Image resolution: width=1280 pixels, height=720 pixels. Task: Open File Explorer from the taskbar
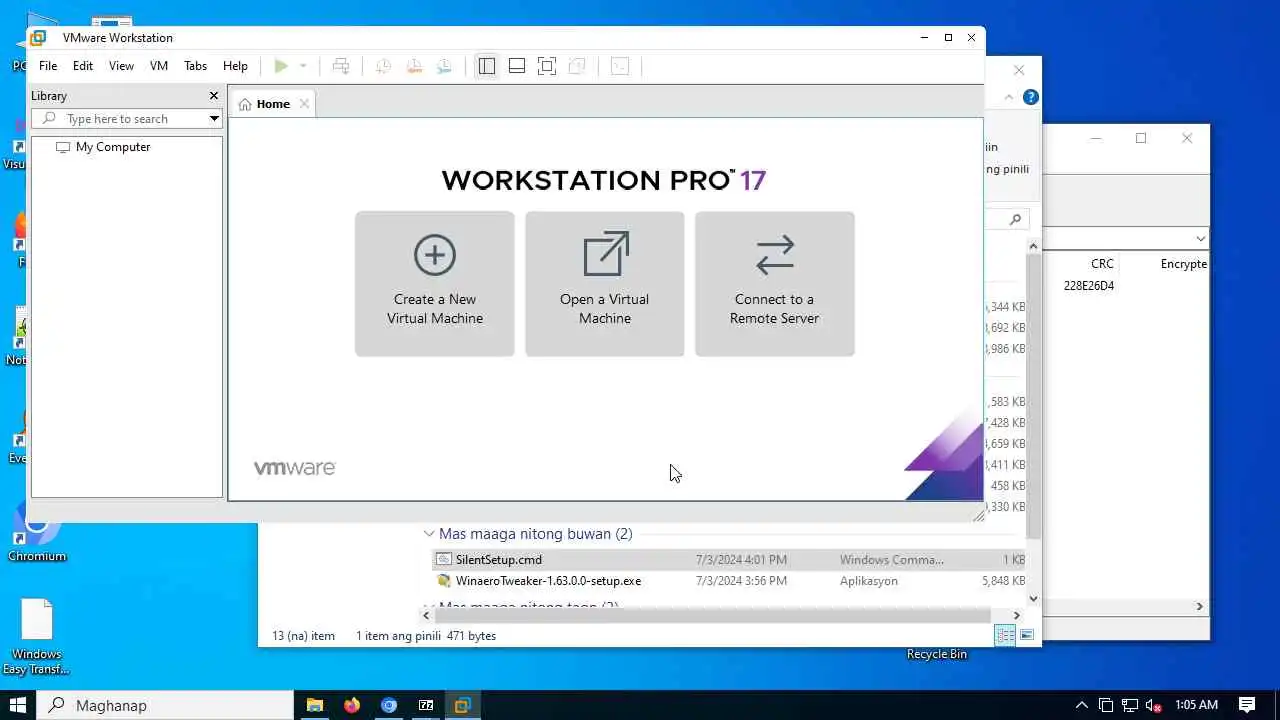point(315,705)
